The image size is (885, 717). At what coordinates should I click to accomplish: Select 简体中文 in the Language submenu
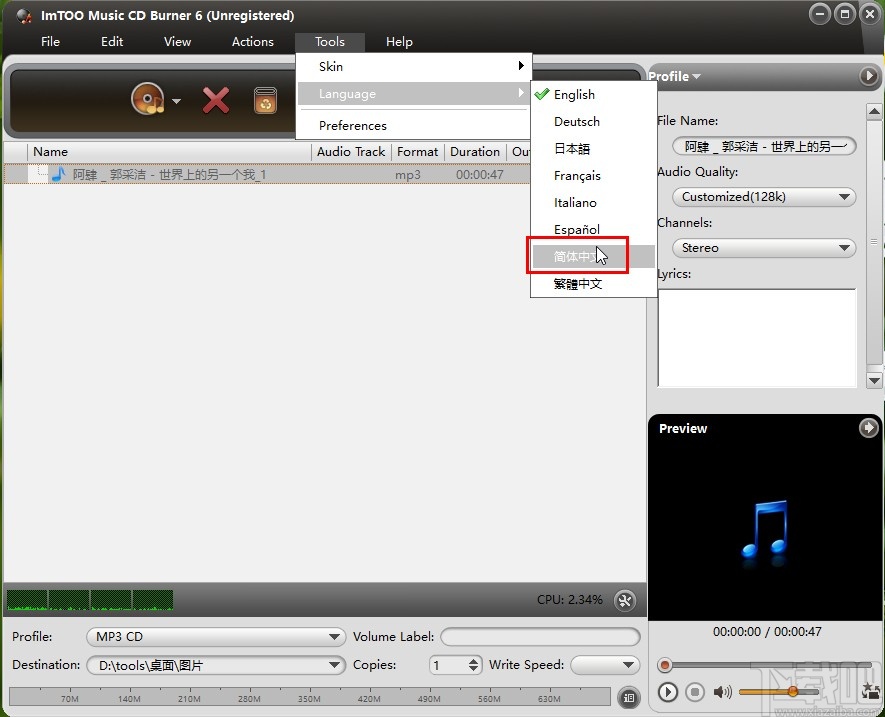pos(576,256)
